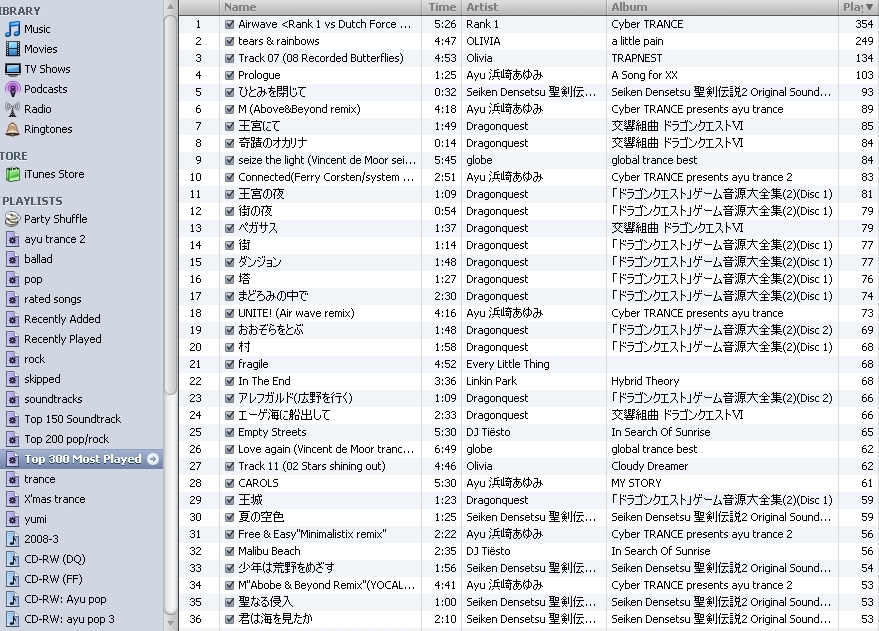The width and height of the screenshot is (879, 631).
Task: Select the CD-RW (FF) playlist icon
Action: [x=12, y=579]
